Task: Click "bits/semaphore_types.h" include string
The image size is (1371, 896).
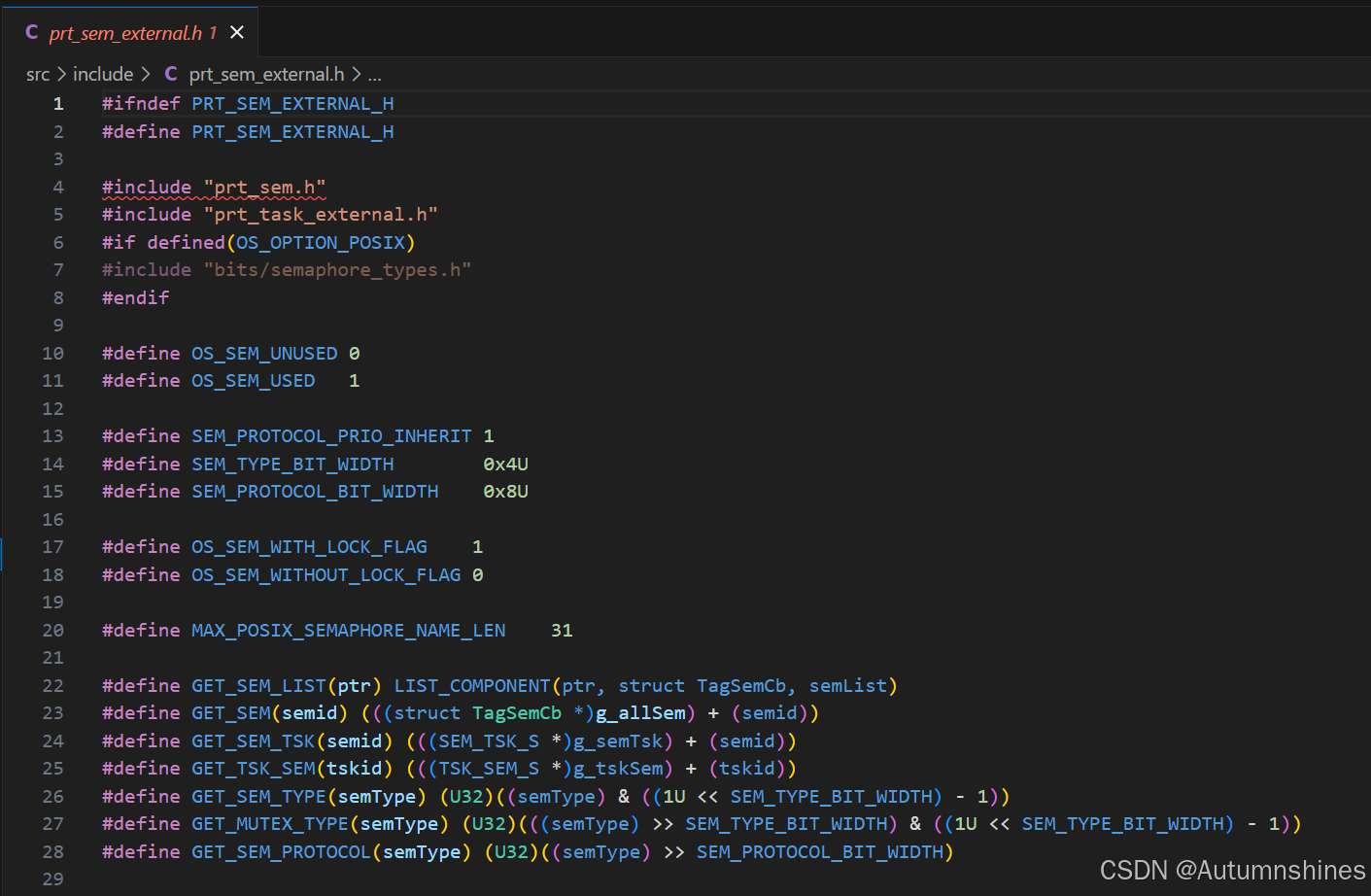Action: (x=337, y=270)
